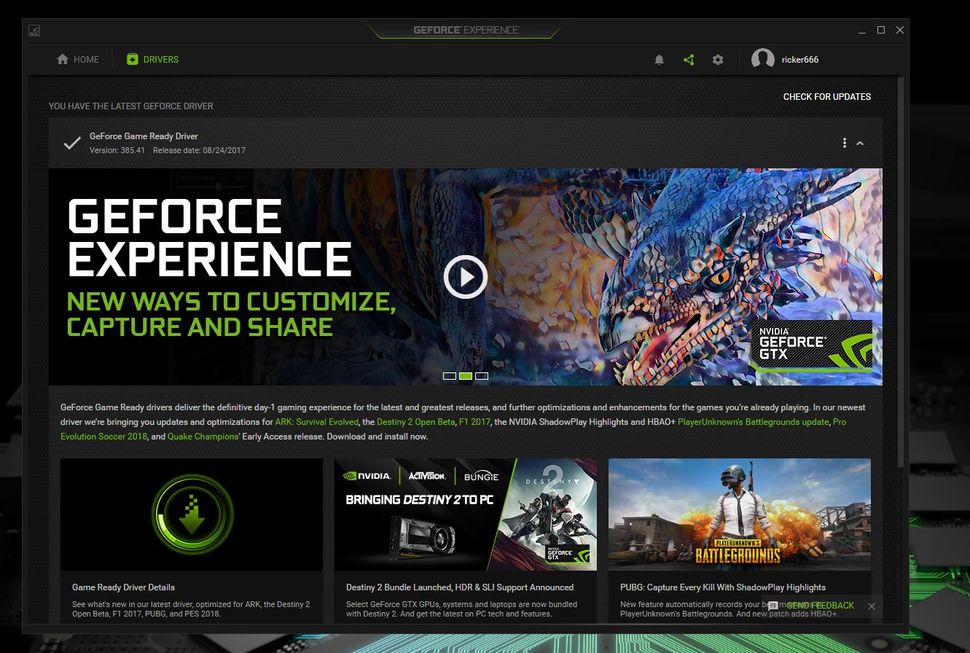The image size is (970, 653).
Task: Click SEND FEEDBACK
Action: (x=822, y=605)
